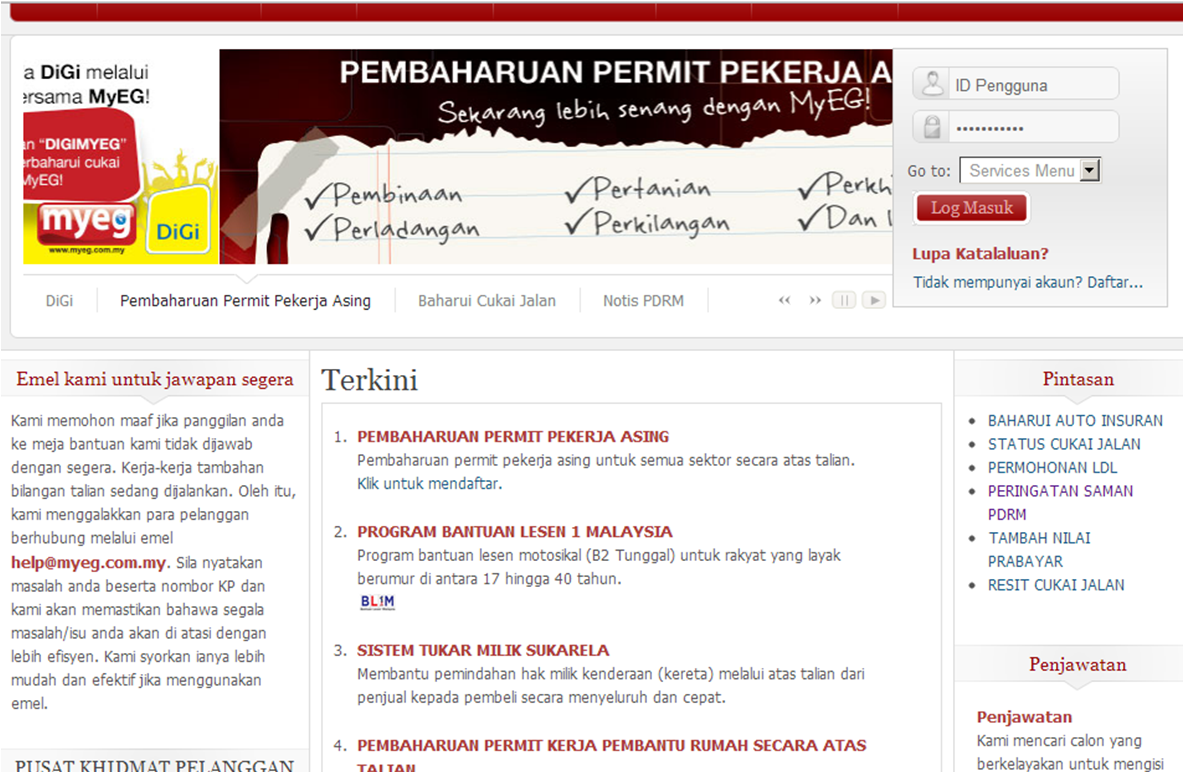Viewport: 1184px width, 773px height.
Task: Click Tidak mempunyai akaun? Daftar link
Action: click(x=1028, y=282)
